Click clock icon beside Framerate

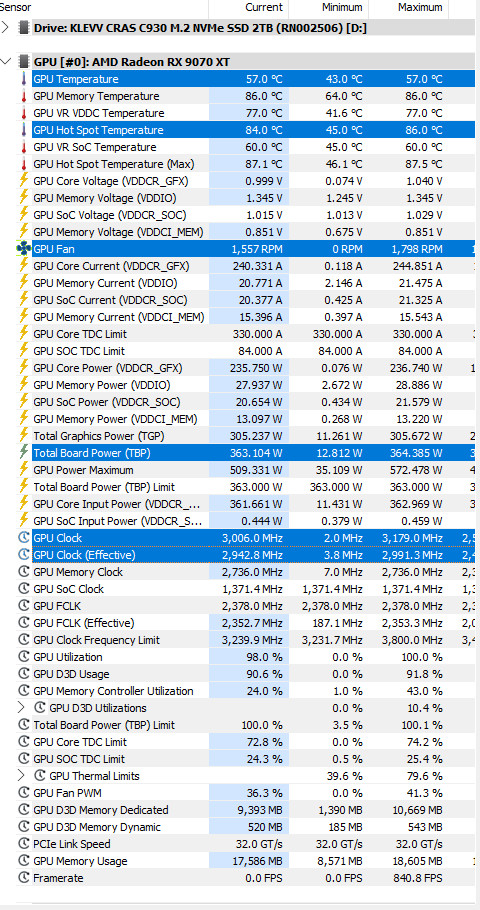coord(24,878)
